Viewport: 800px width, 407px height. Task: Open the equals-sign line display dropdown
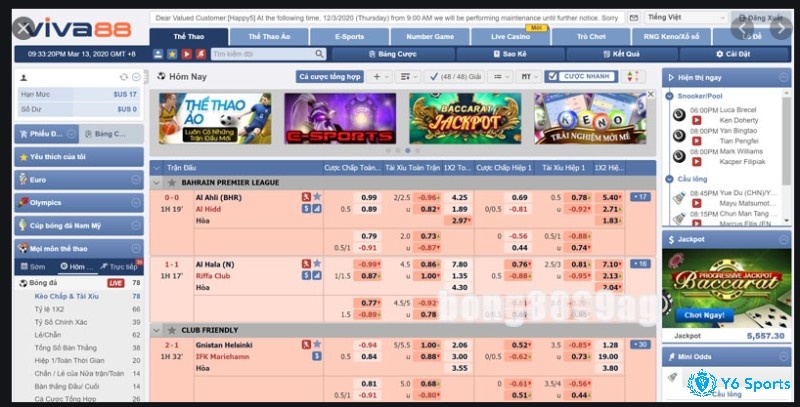500,77
